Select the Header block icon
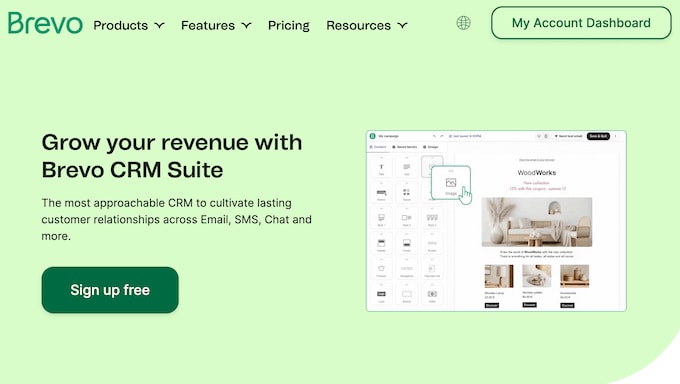 click(x=381, y=244)
